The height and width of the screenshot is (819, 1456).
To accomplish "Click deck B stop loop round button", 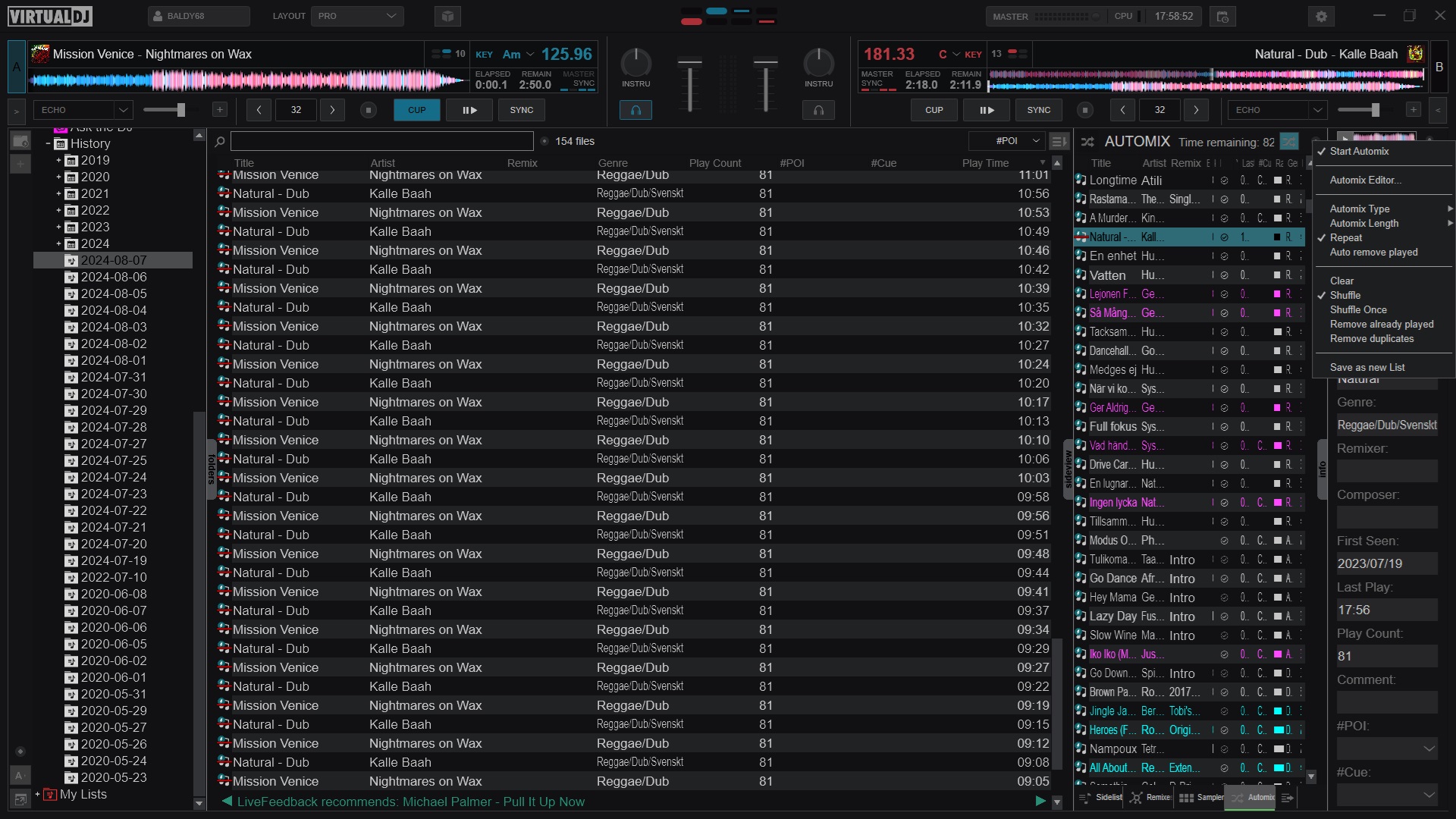I will [x=1085, y=110].
